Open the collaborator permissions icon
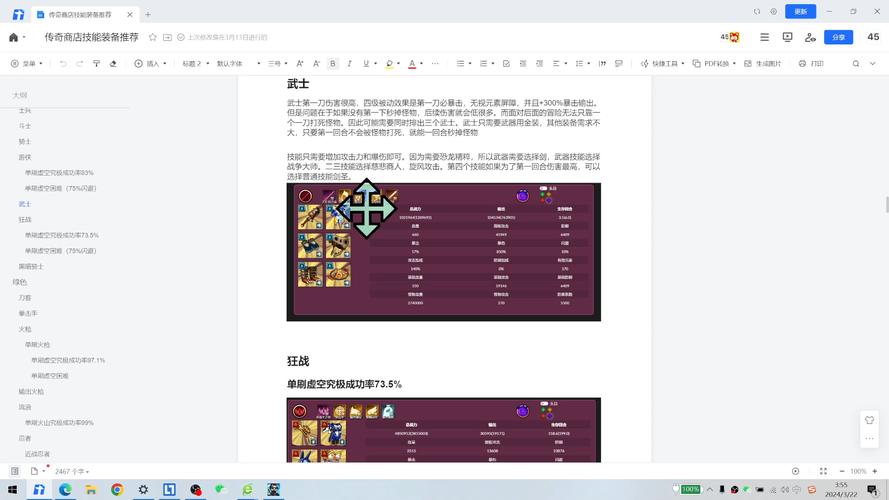The width and height of the screenshot is (889, 500). click(810, 37)
